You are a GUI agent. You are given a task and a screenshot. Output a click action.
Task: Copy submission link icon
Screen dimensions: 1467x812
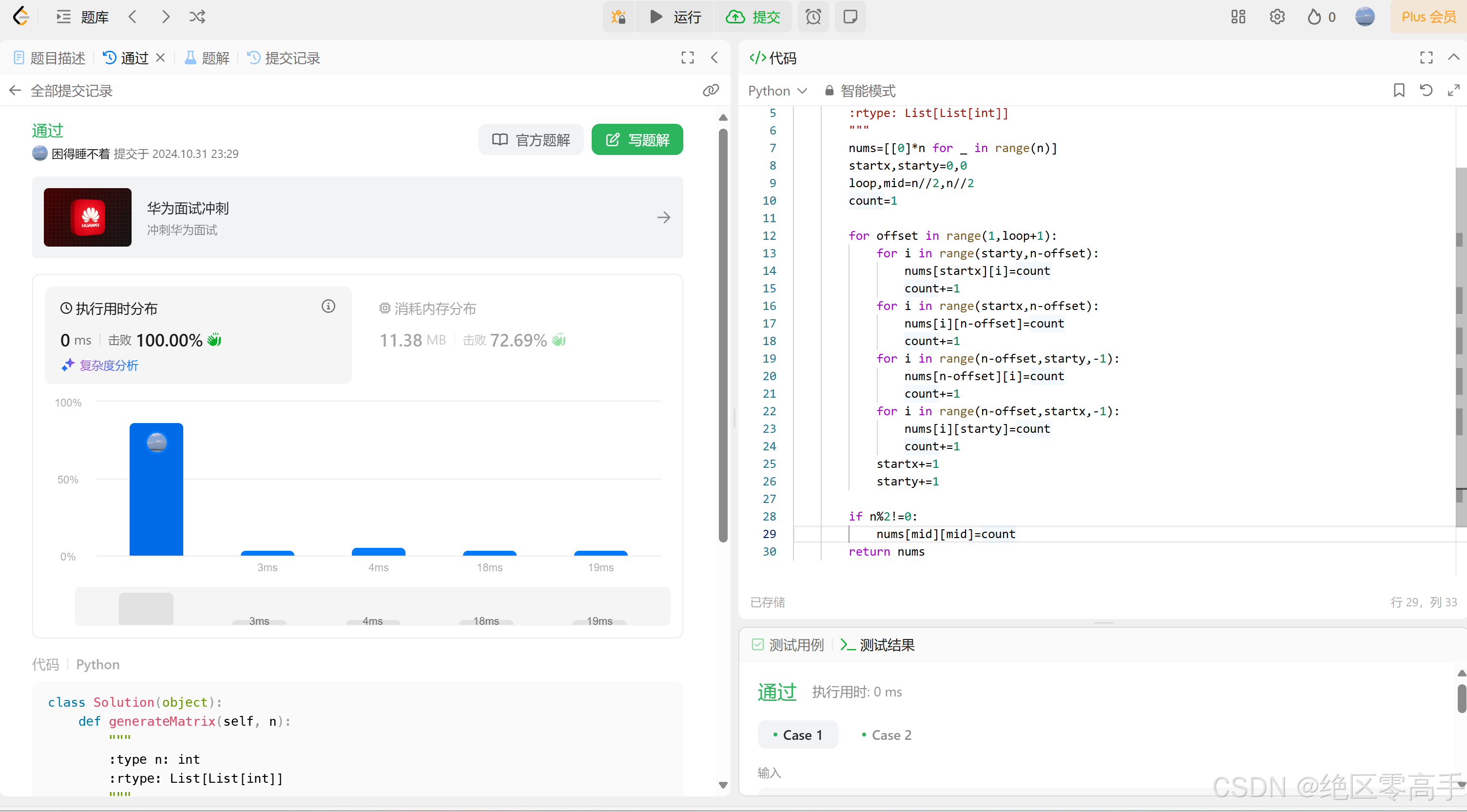(x=711, y=90)
